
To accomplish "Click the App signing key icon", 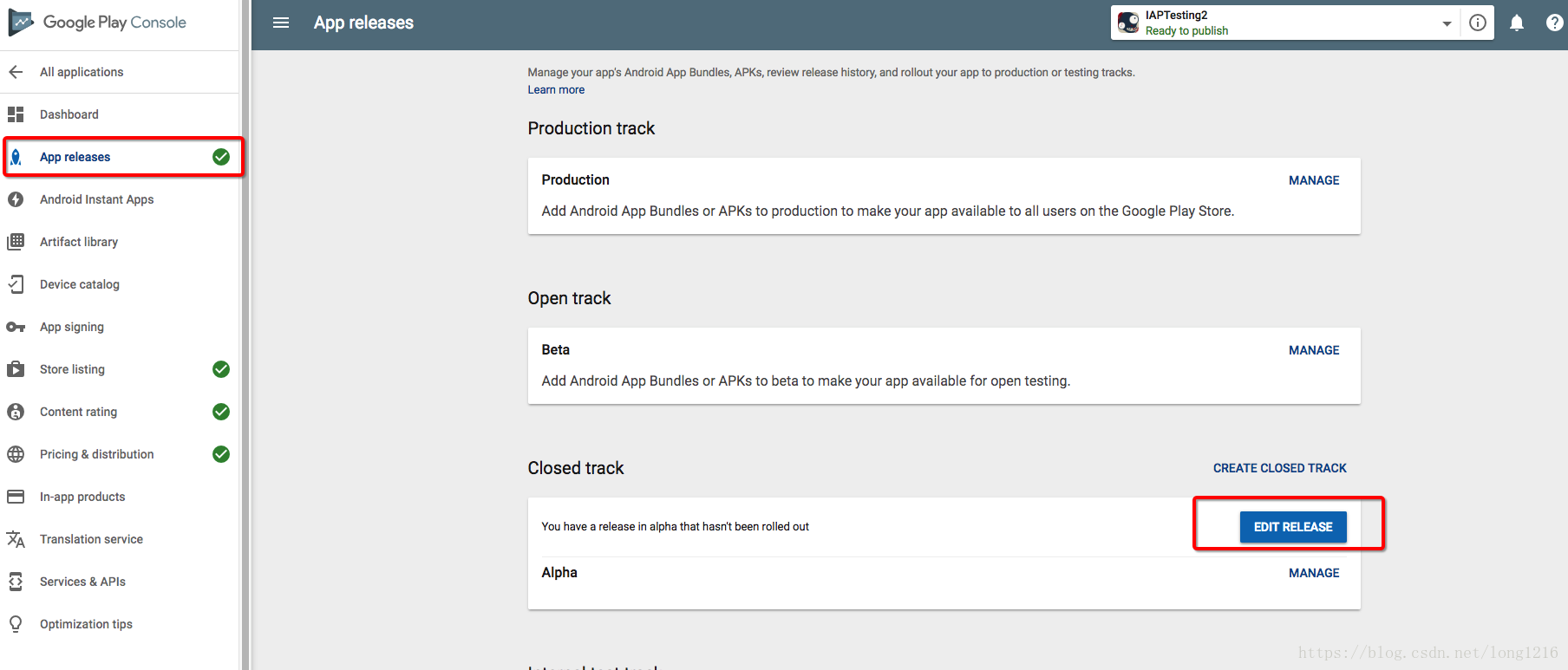I will [x=16, y=327].
